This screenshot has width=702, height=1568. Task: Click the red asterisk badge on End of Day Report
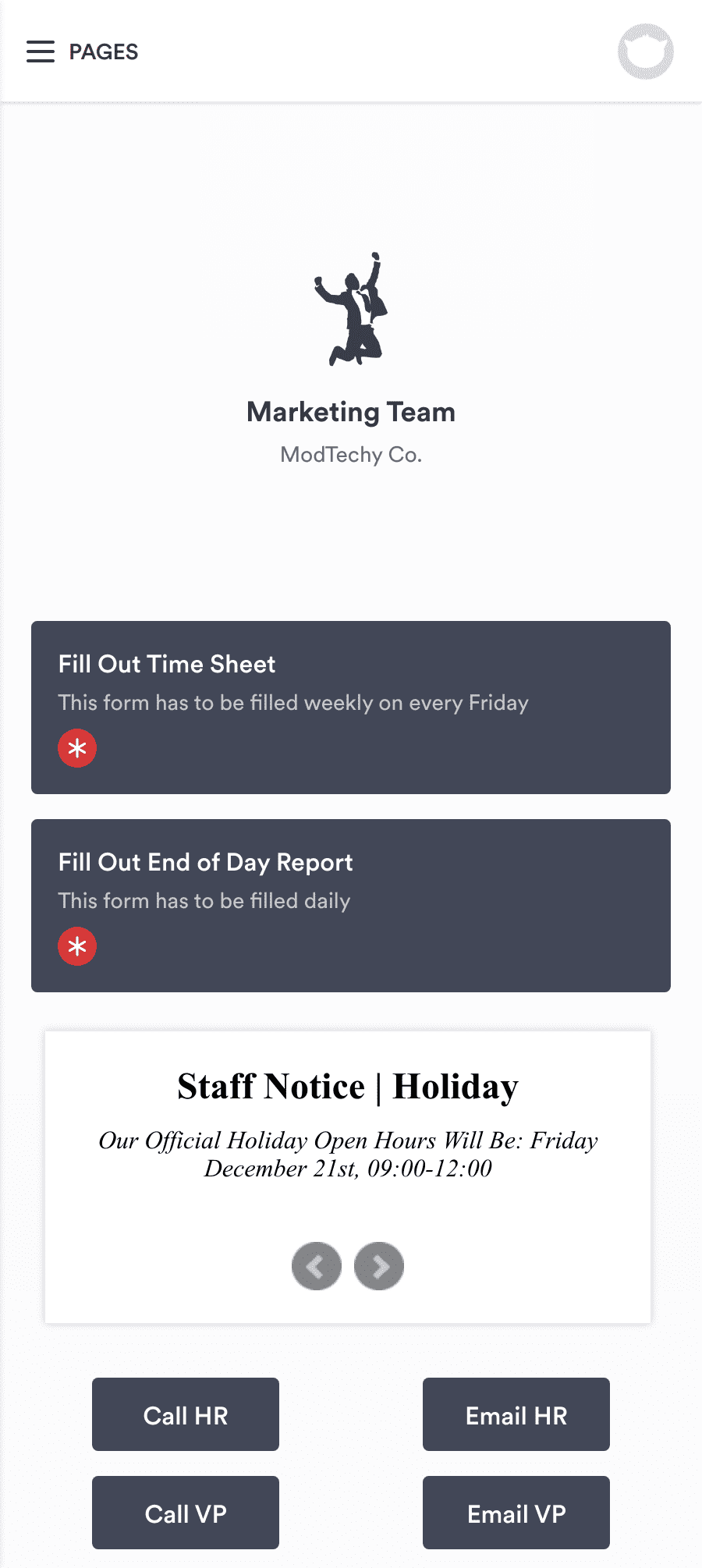77,946
